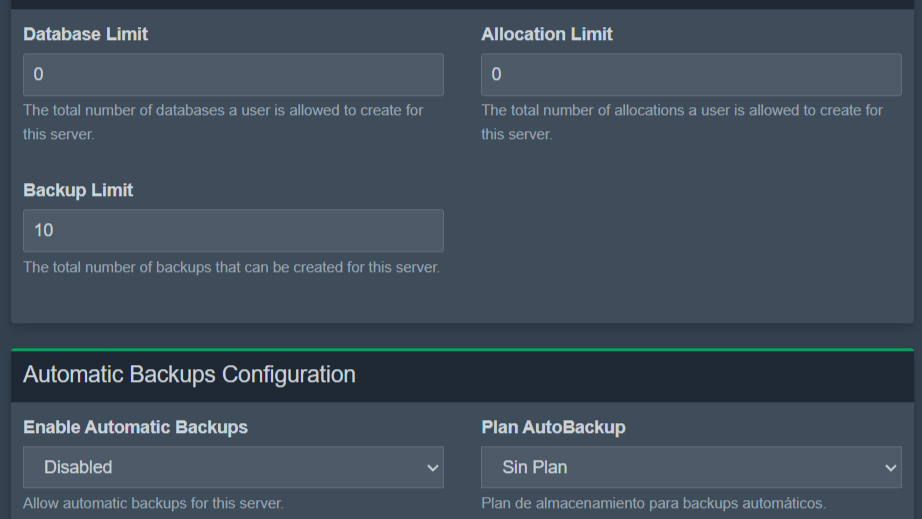Click the Database Limit label
Screen dimensions: 922x519
point(85,34)
